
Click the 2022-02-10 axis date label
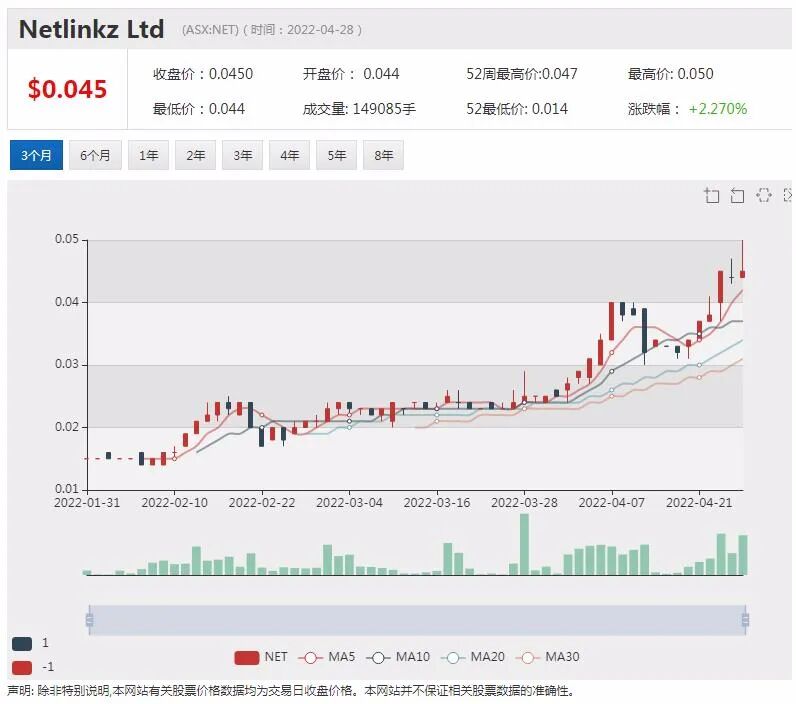[x=175, y=503]
